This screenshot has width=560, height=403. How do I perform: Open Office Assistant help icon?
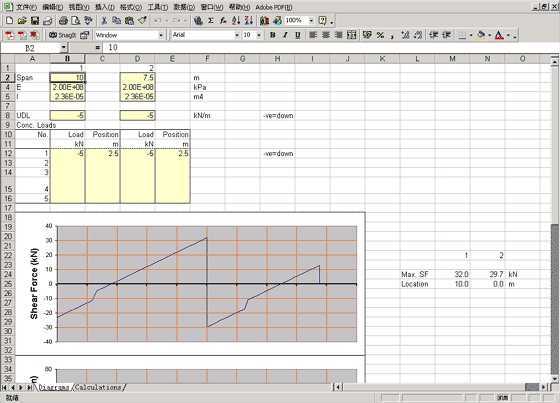pyautogui.click(x=322, y=21)
